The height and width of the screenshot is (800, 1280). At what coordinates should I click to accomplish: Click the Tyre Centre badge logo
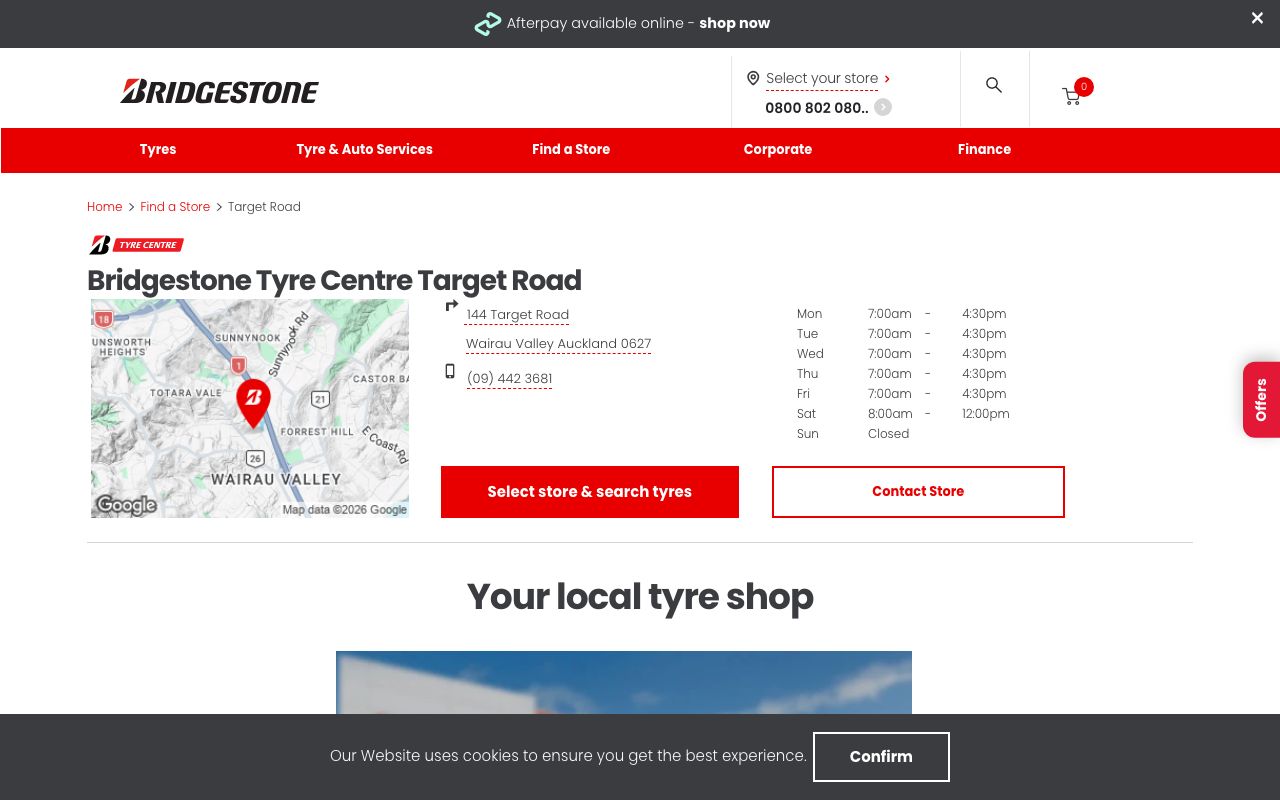point(136,245)
